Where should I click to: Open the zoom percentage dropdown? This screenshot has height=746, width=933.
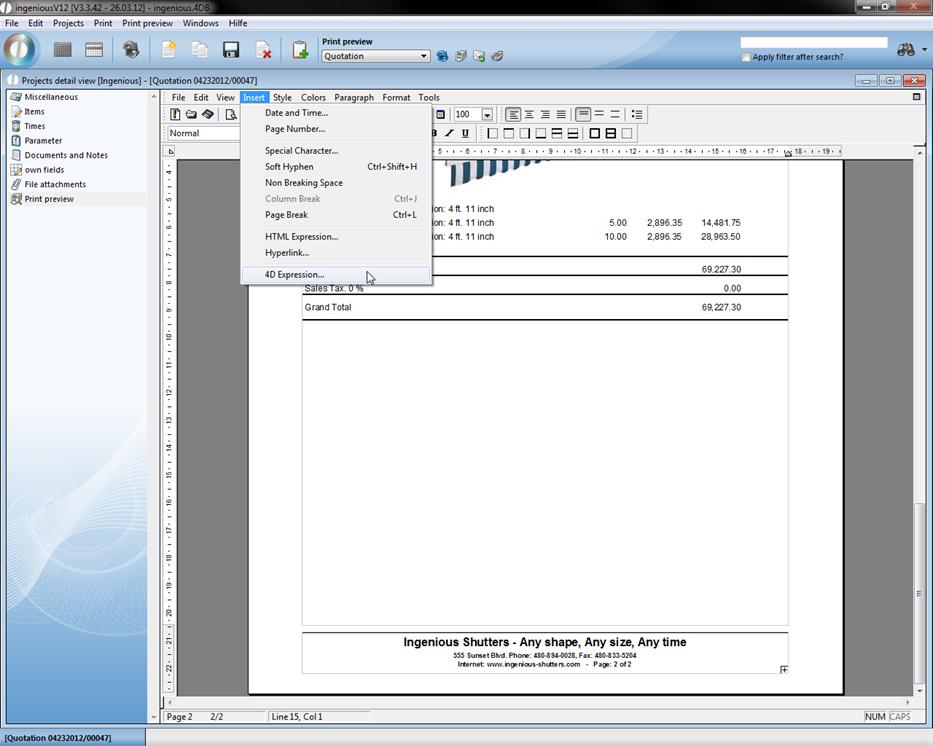[487, 115]
